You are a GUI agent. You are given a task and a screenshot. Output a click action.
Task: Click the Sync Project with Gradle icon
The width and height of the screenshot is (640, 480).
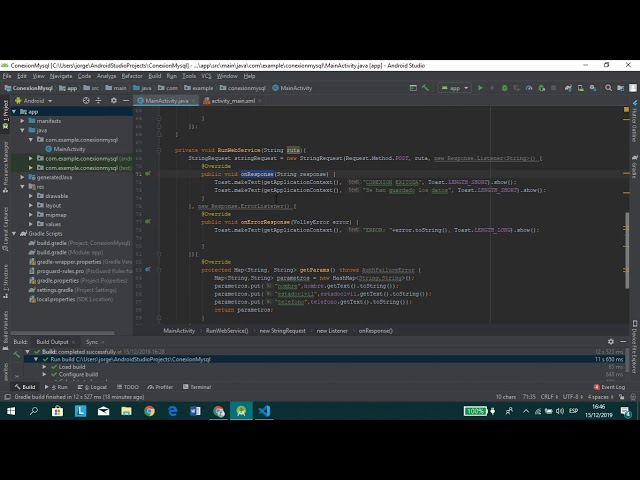tap(568, 88)
